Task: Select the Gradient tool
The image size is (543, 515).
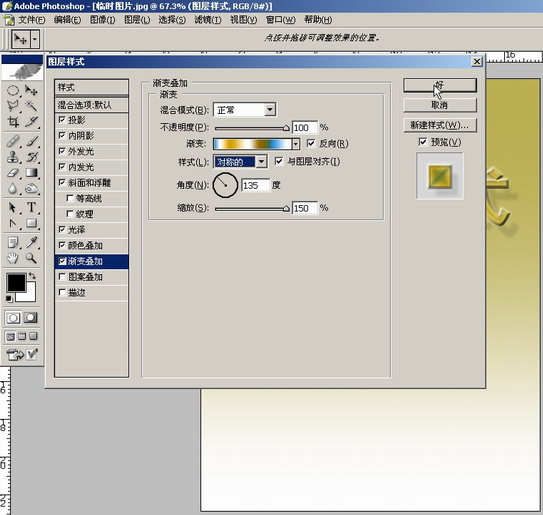Action: [31, 172]
